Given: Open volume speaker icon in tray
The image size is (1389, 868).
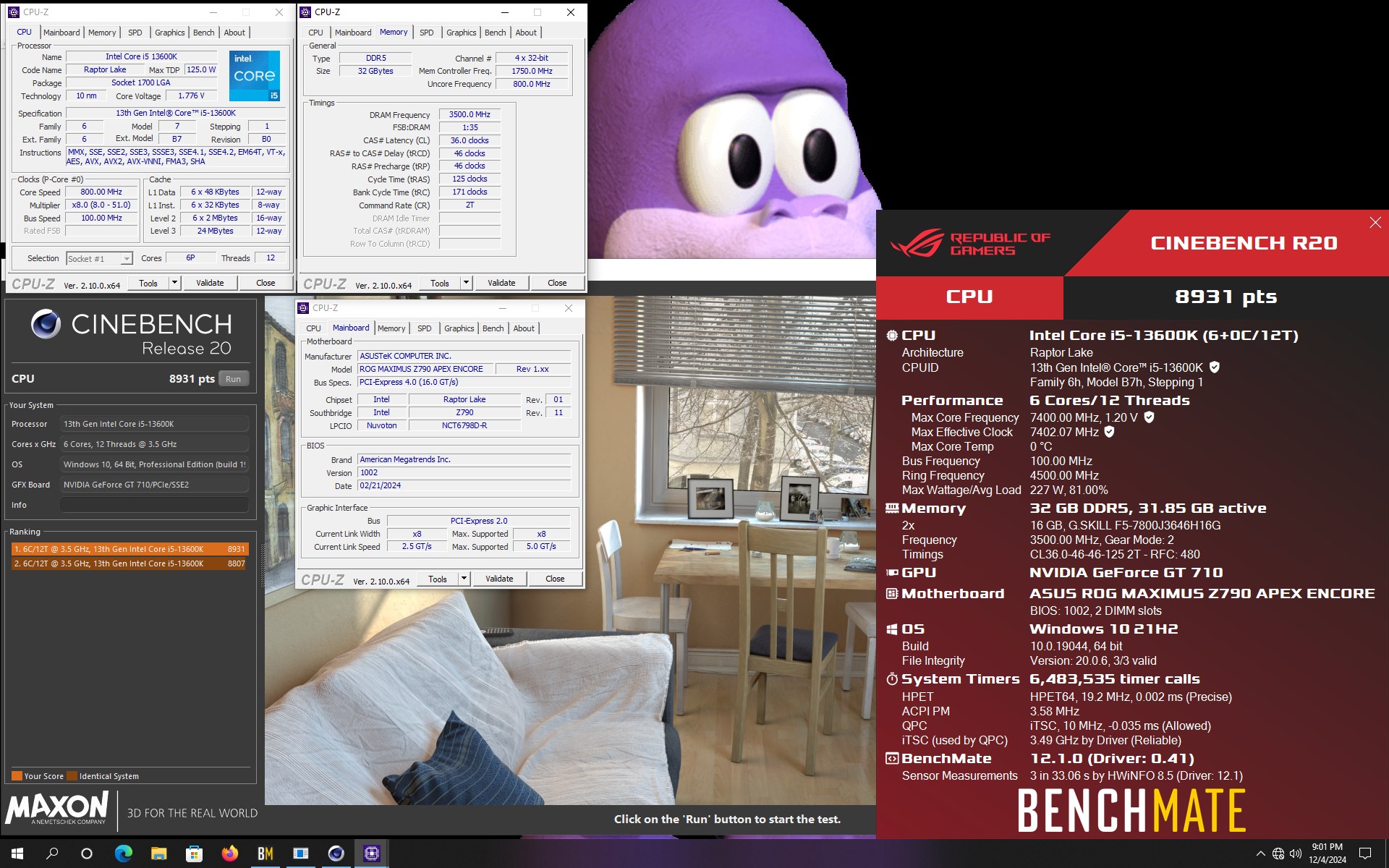Looking at the screenshot, I should click(1296, 854).
